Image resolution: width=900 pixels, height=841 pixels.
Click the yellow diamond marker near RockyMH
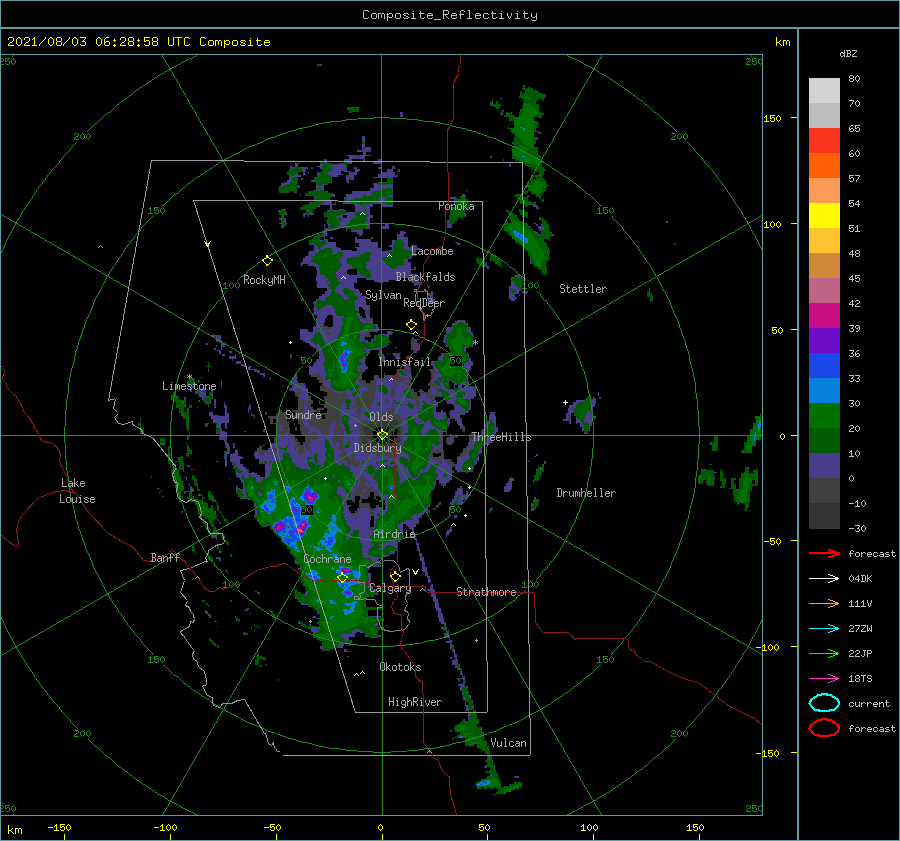(267, 261)
